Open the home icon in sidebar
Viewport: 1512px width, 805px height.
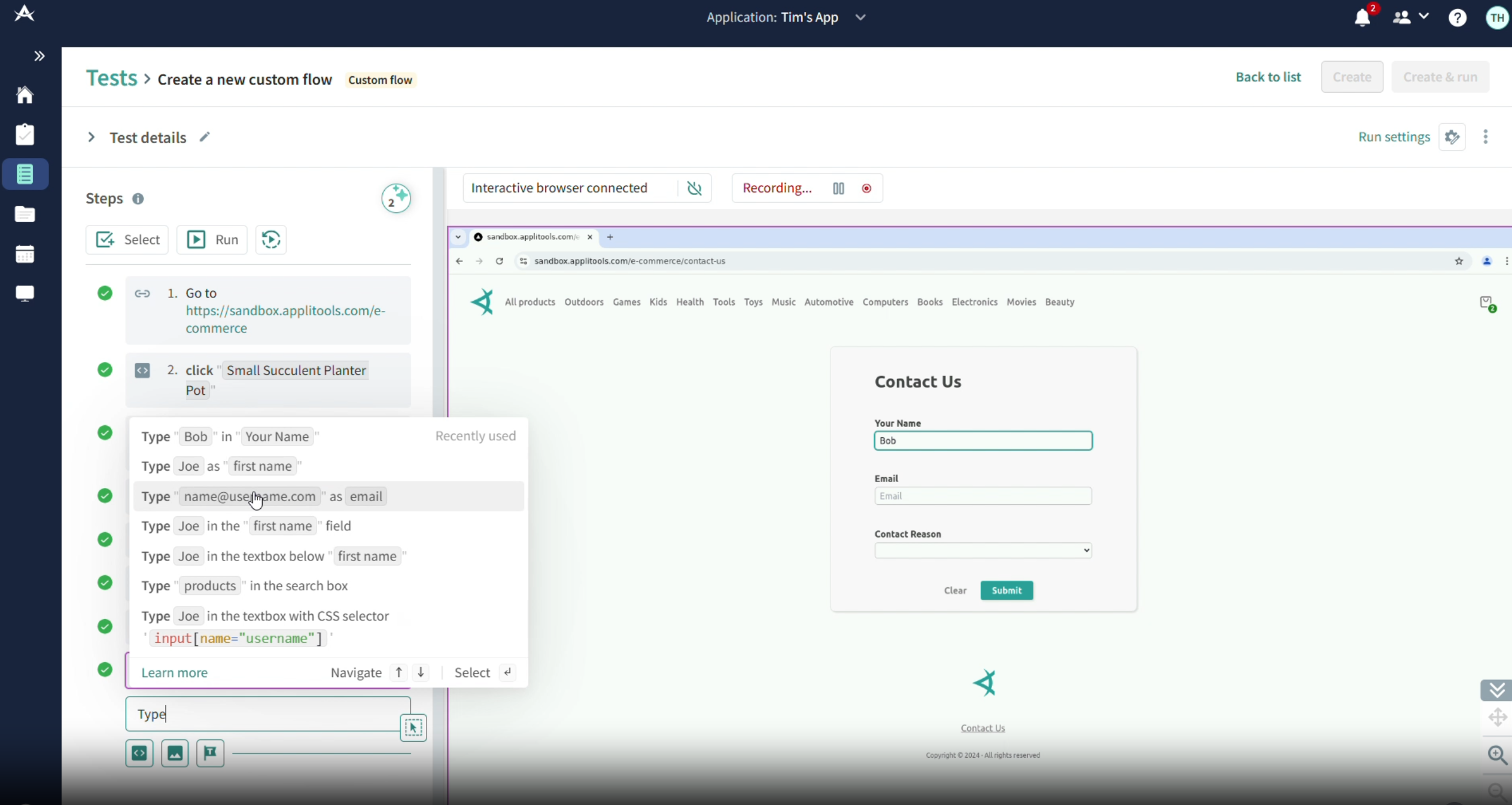(25, 95)
